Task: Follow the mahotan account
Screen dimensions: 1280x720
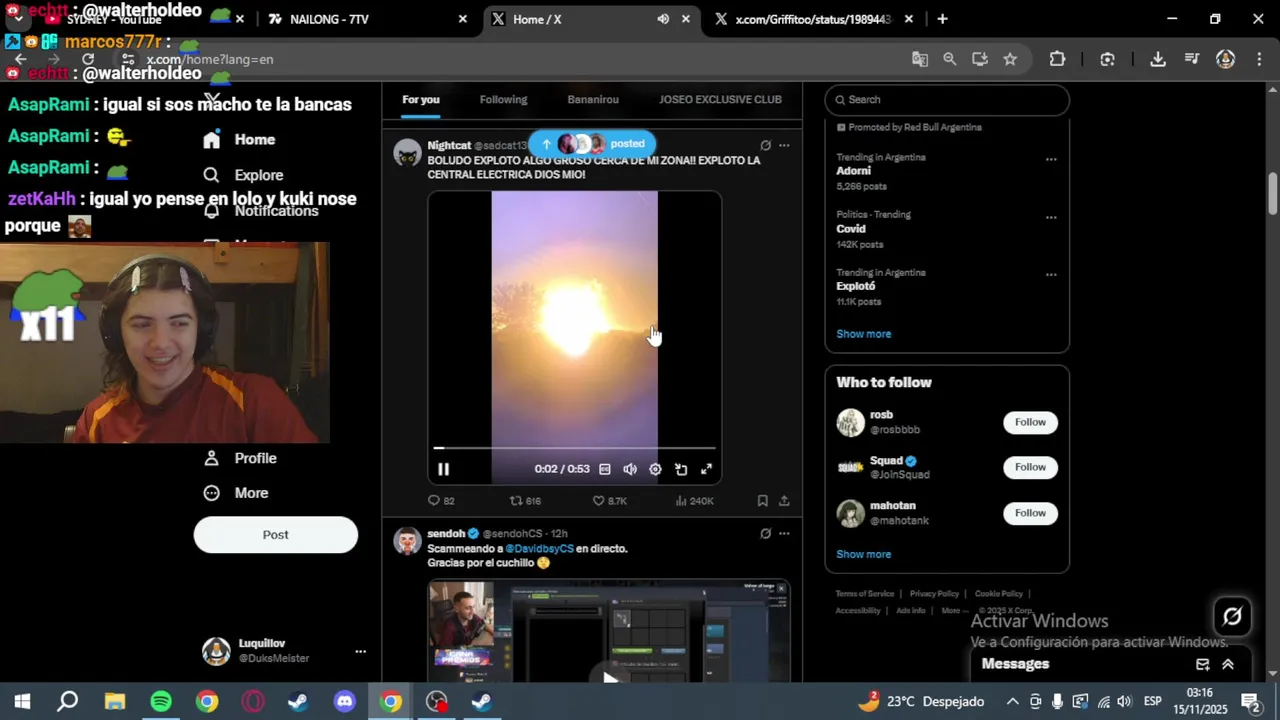Action: [1030, 513]
